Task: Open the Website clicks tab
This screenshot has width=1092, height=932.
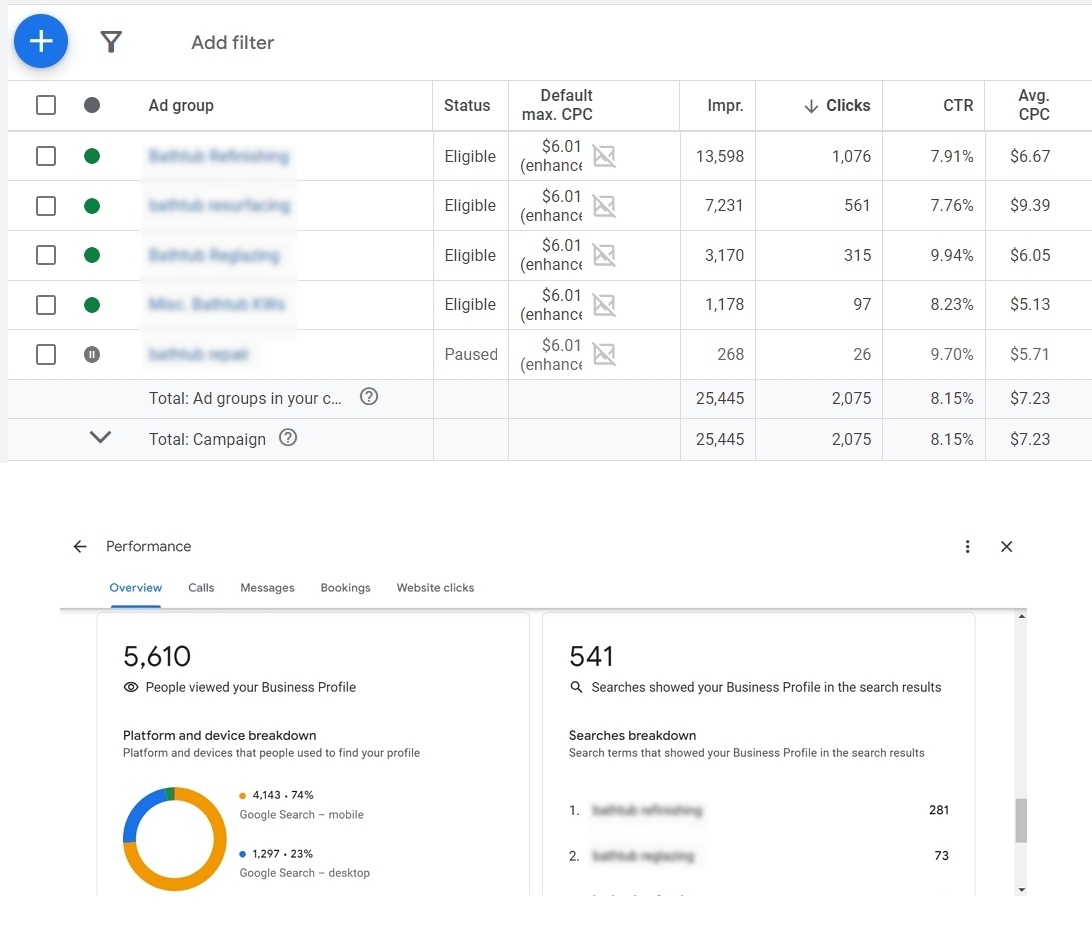Action: point(435,588)
